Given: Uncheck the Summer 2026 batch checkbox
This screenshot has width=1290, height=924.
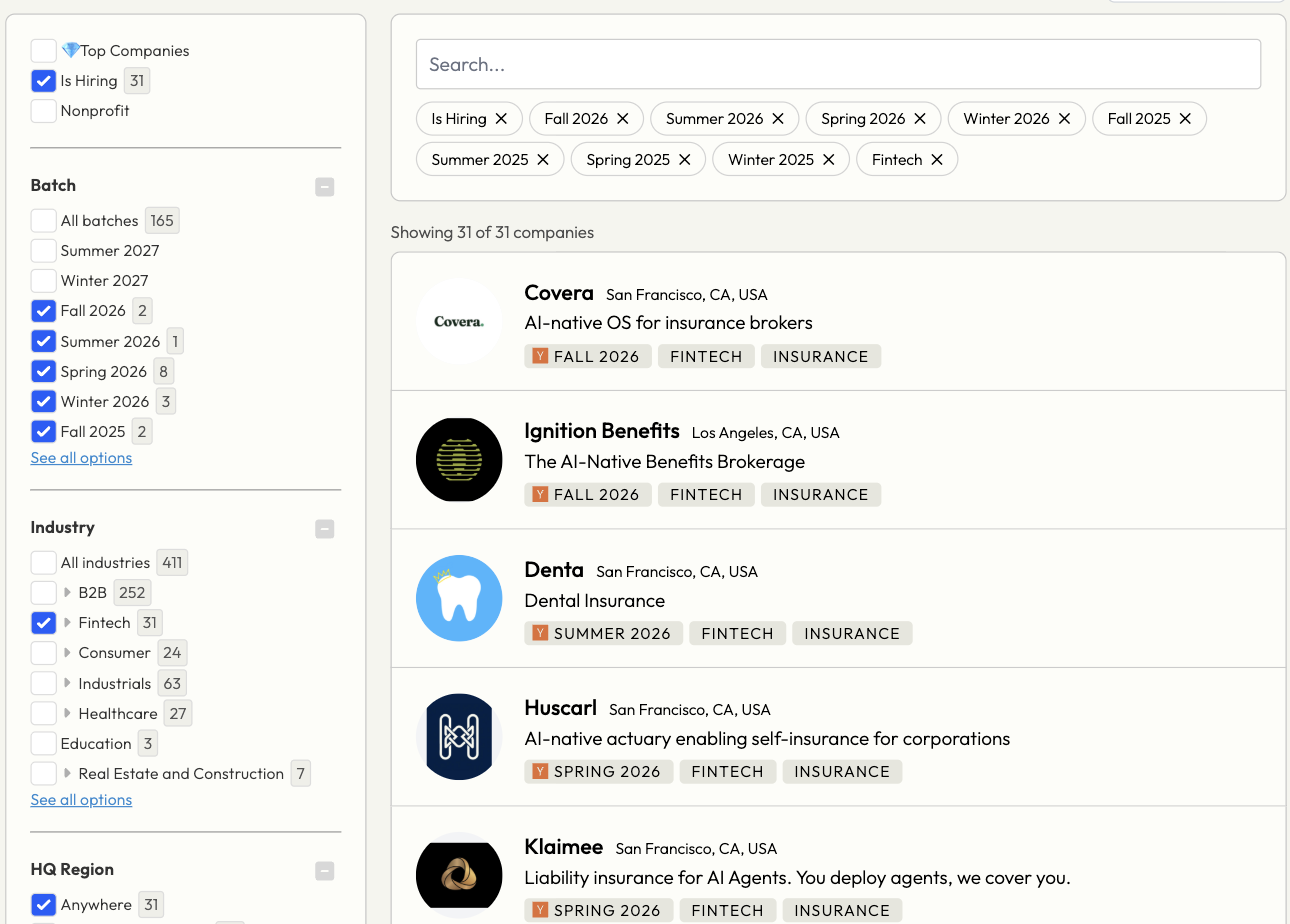Looking at the screenshot, I should coord(43,341).
